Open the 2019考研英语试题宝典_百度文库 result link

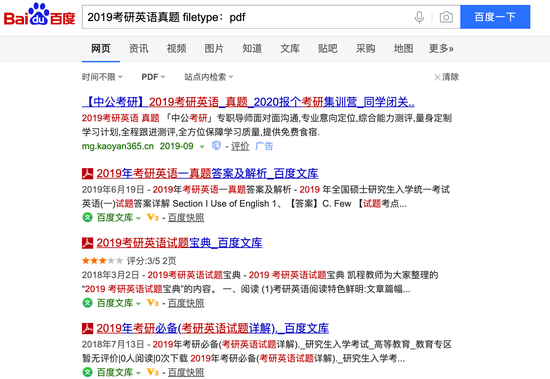click(x=179, y=243)
